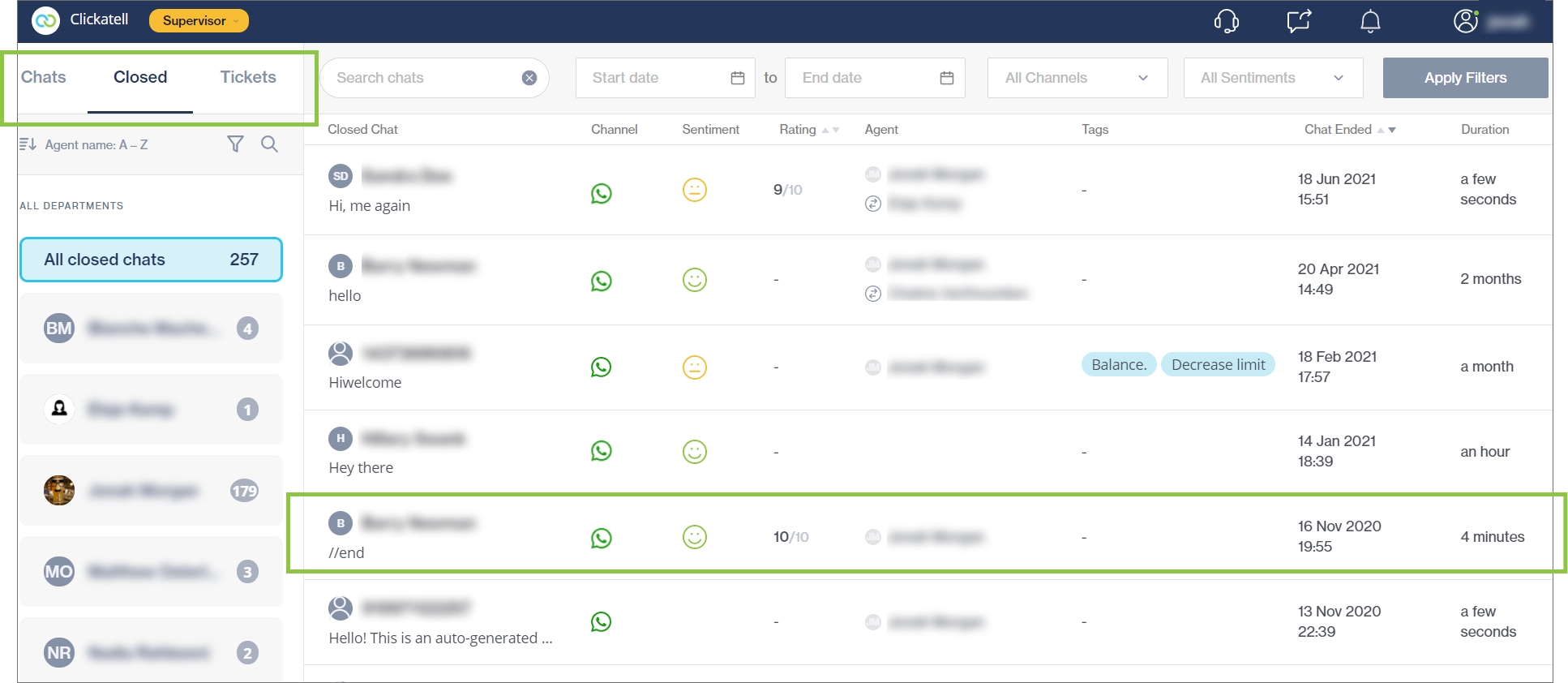Open the Start date calendar icon

[x=738, y=78]
